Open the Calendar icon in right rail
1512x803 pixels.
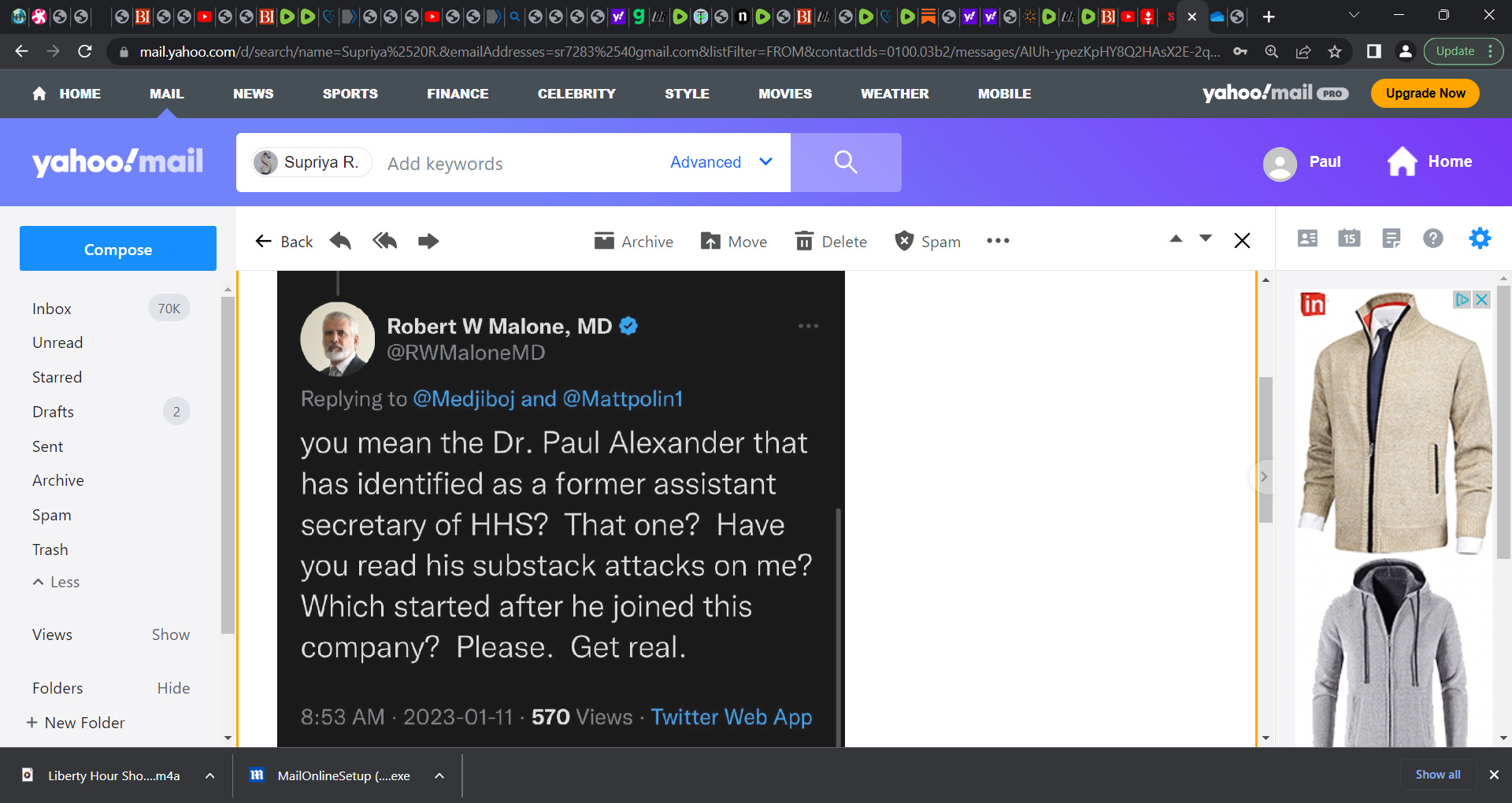(1349, 238)
